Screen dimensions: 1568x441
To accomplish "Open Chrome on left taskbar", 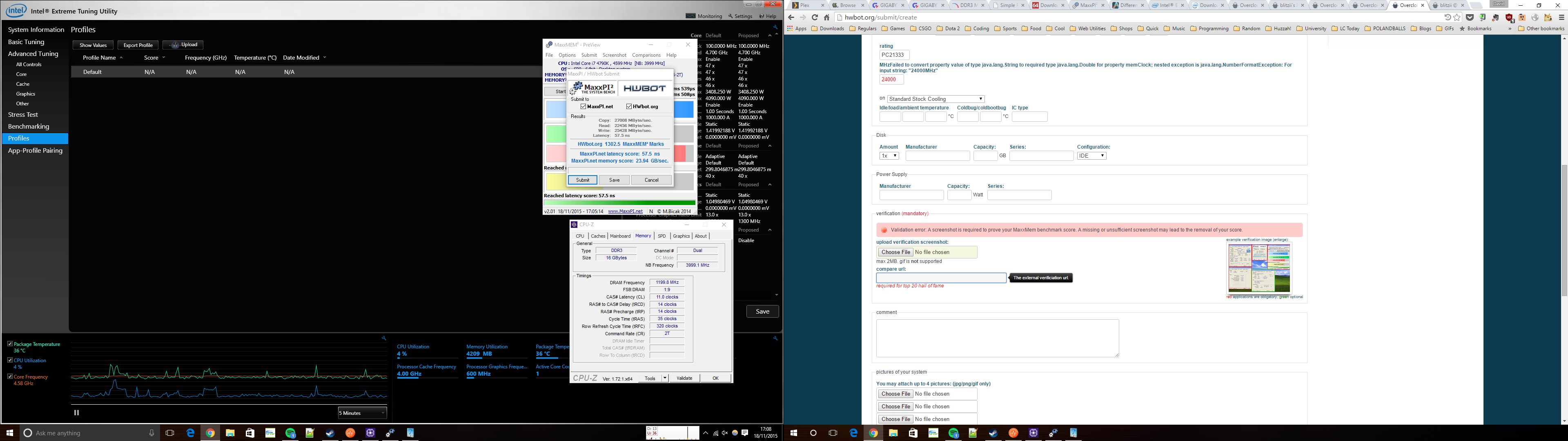I will pos(210,433).
